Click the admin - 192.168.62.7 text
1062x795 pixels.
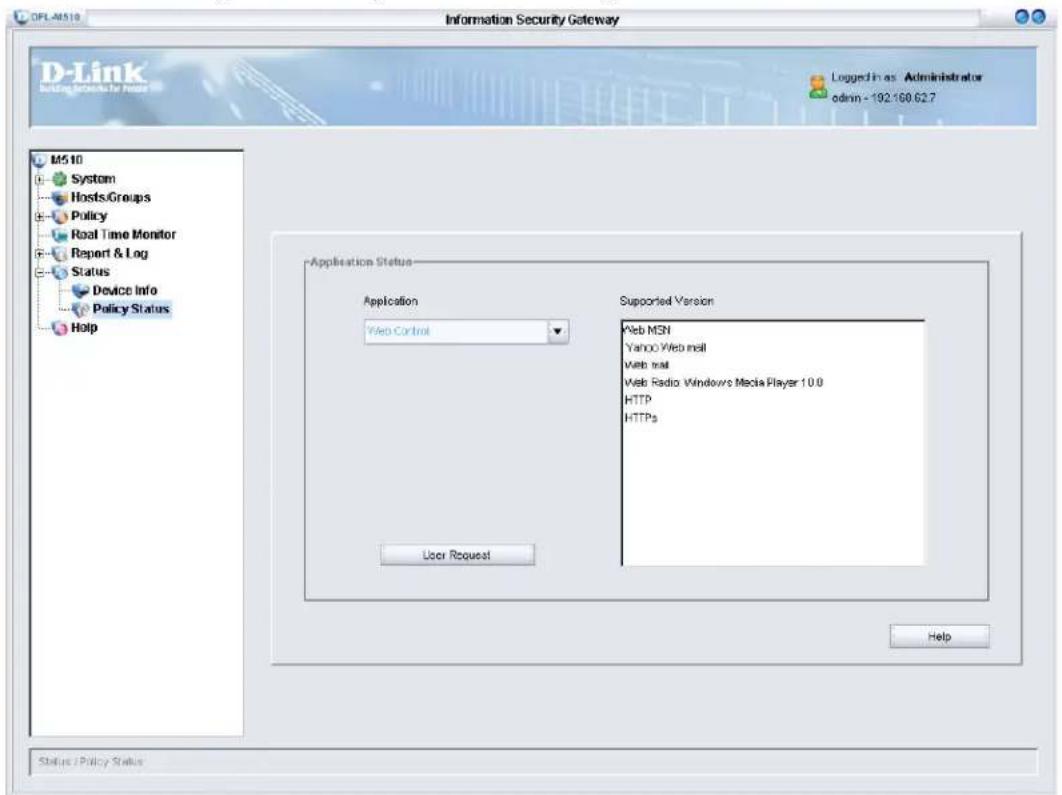[x=884, y=98]
